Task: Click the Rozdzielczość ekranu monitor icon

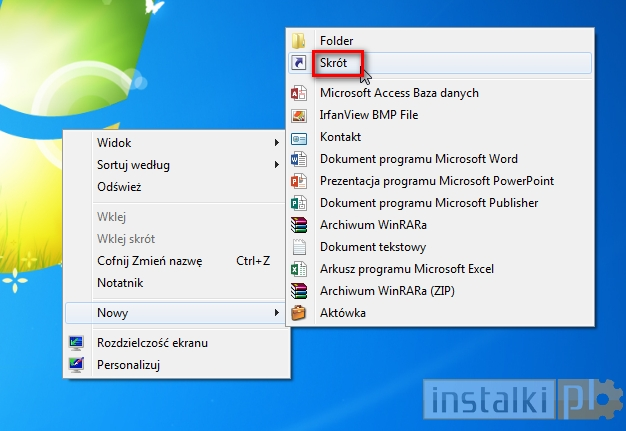Action: (x=76, y=343)
